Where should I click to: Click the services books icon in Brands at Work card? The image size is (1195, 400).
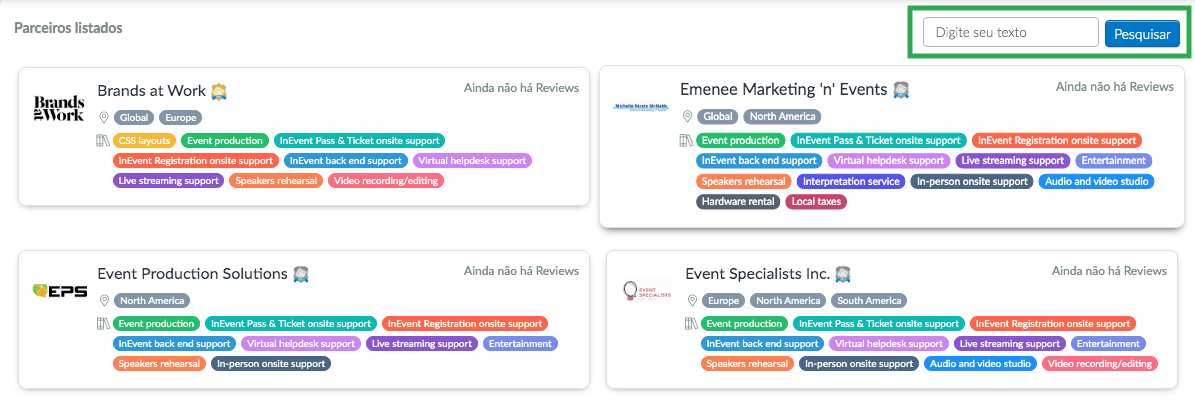[x=104, y=141]
